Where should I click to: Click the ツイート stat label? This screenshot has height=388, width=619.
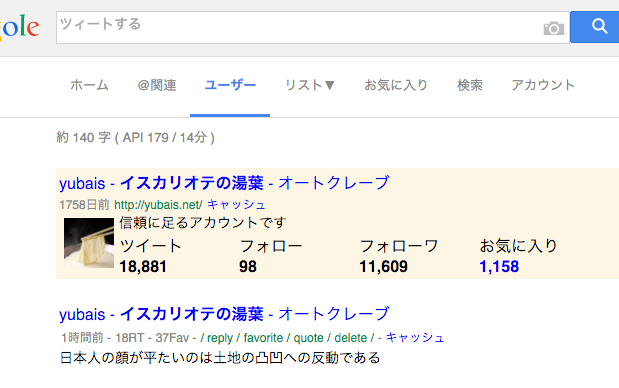click(150, 246)
